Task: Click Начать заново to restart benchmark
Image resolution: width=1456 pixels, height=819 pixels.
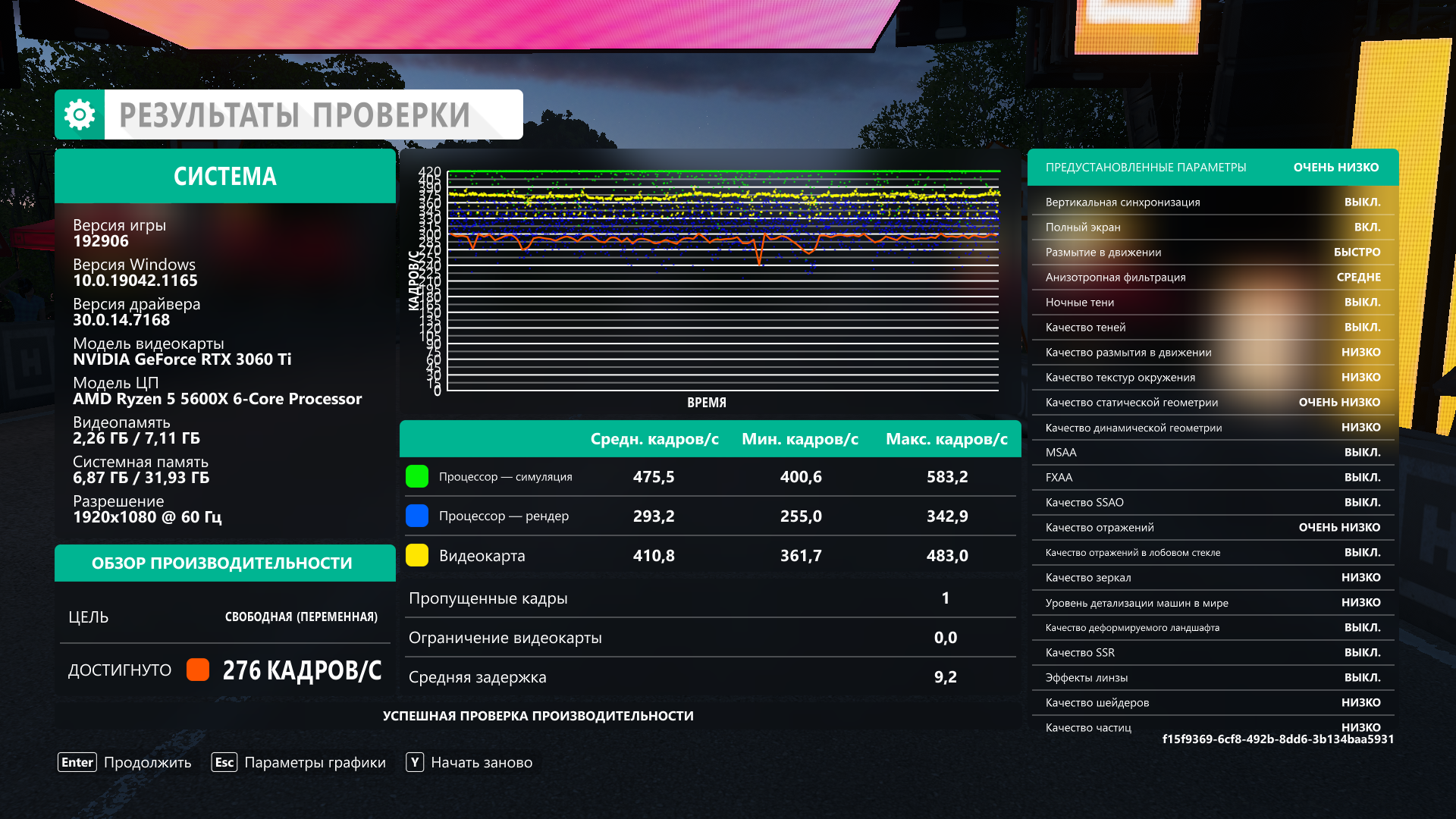Action: point(482,762)
